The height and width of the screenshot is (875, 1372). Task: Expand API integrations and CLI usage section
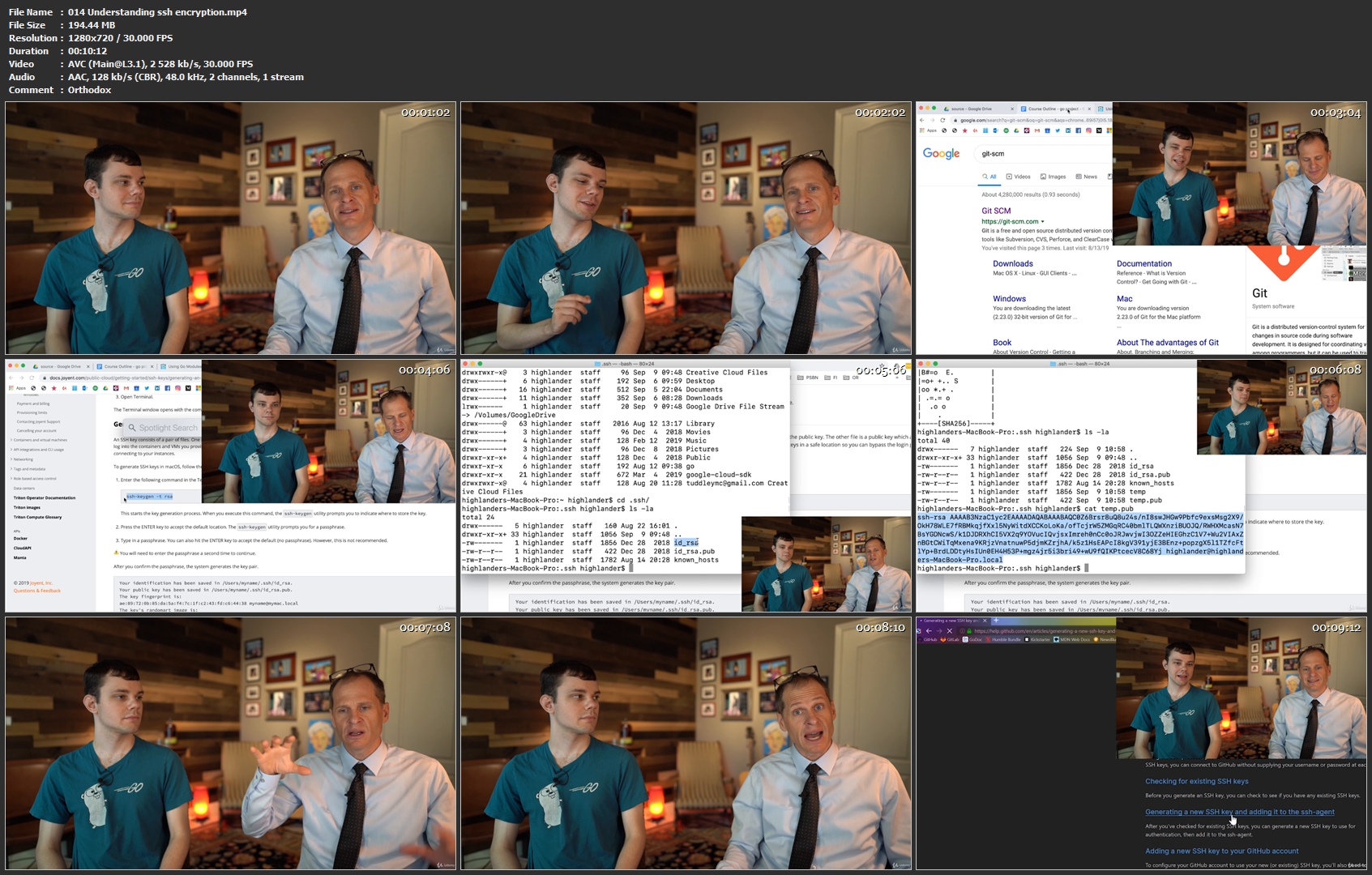coord(37,450)
